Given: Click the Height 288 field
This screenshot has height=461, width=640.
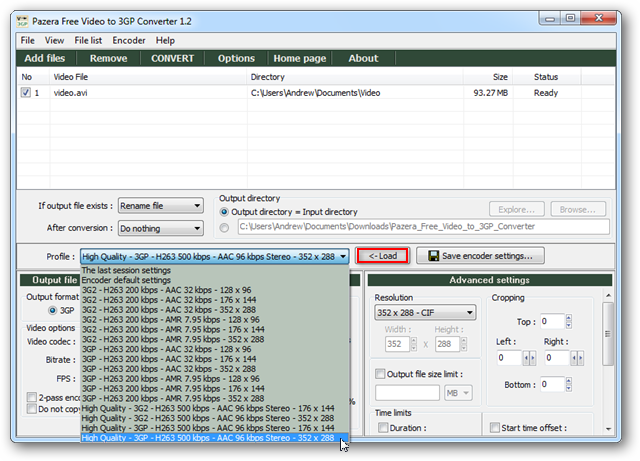Looking at the screenshot, I should tap(447, 344).
